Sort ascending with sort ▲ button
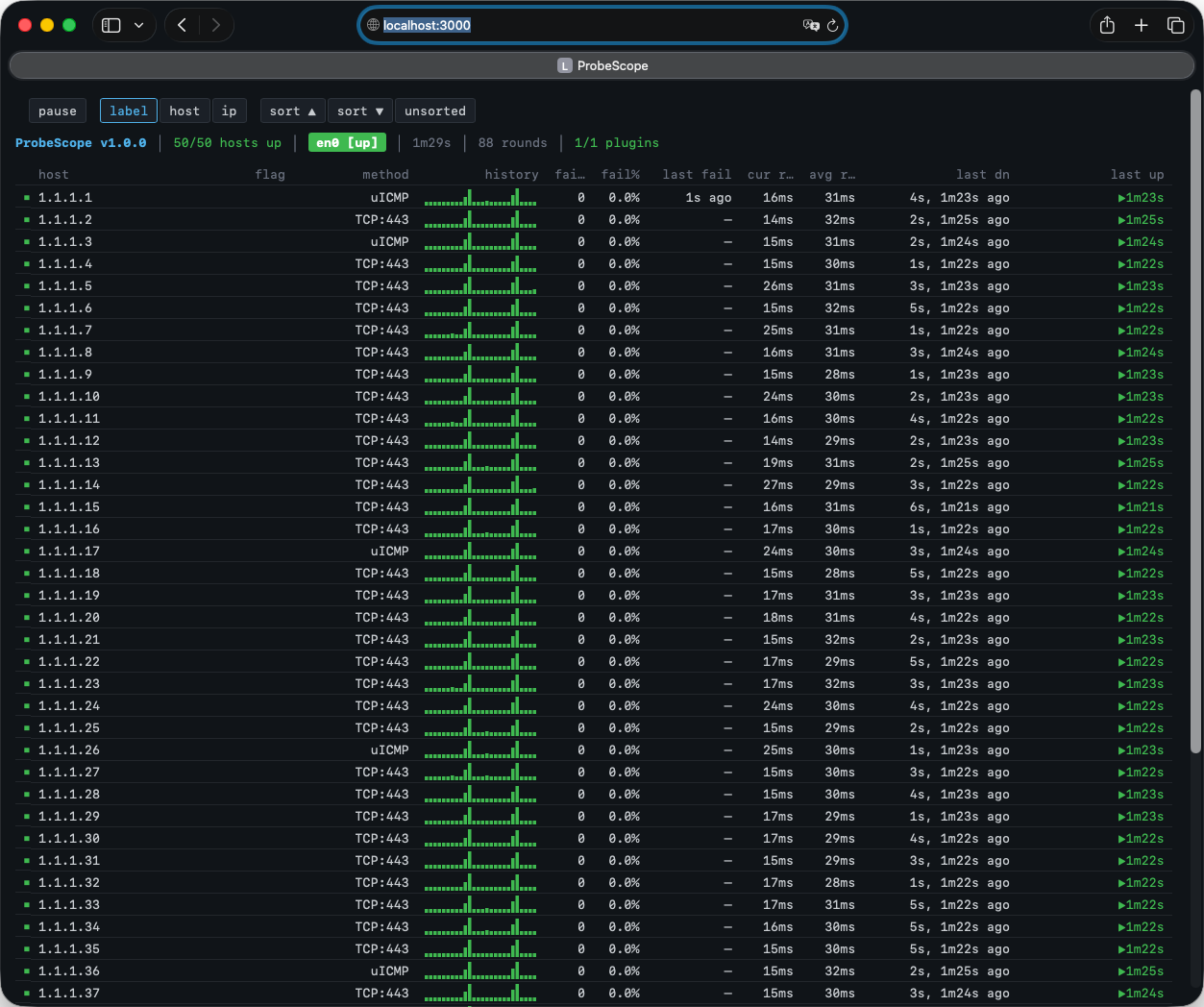This screenshot has width=1204, height=1007. (293, 111)
